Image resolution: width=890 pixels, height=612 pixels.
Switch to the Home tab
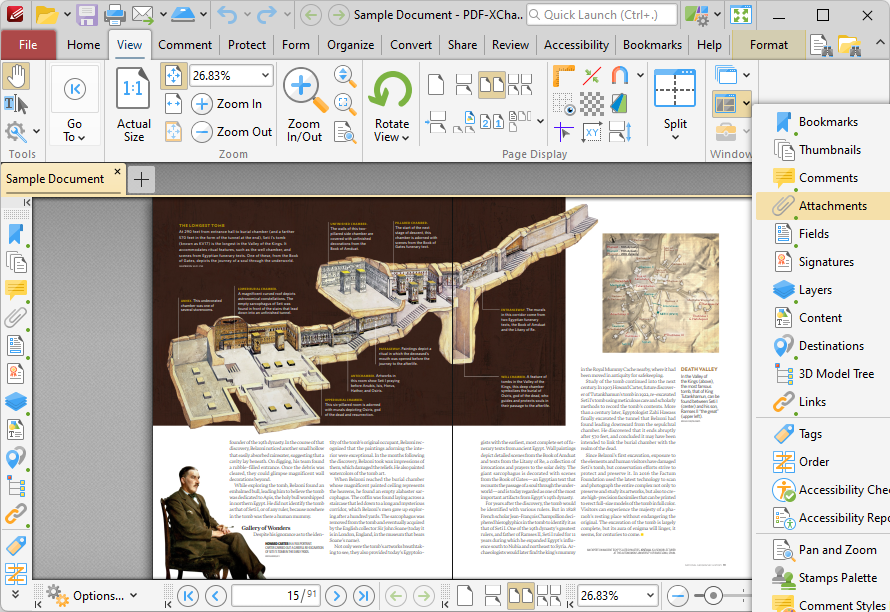click(83, 45)
